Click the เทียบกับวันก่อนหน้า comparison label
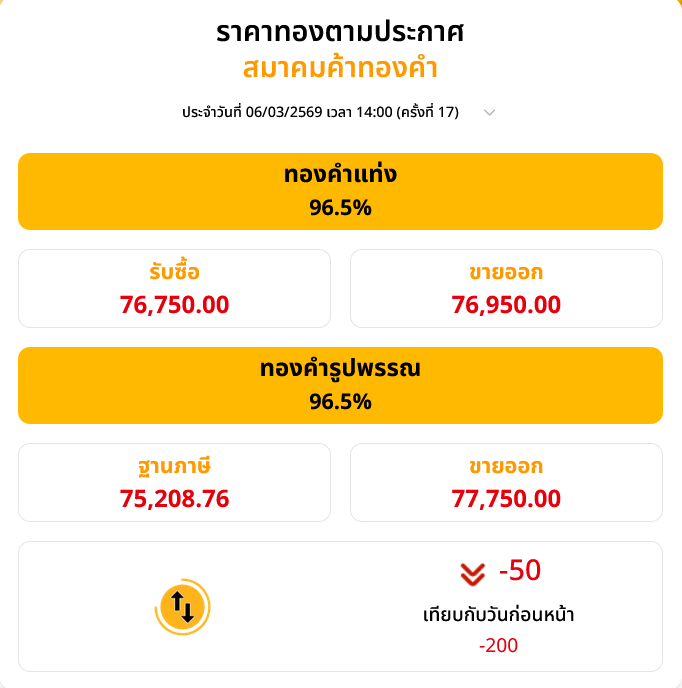The width and height of the screenshot is (682, 688). (498, 614)
